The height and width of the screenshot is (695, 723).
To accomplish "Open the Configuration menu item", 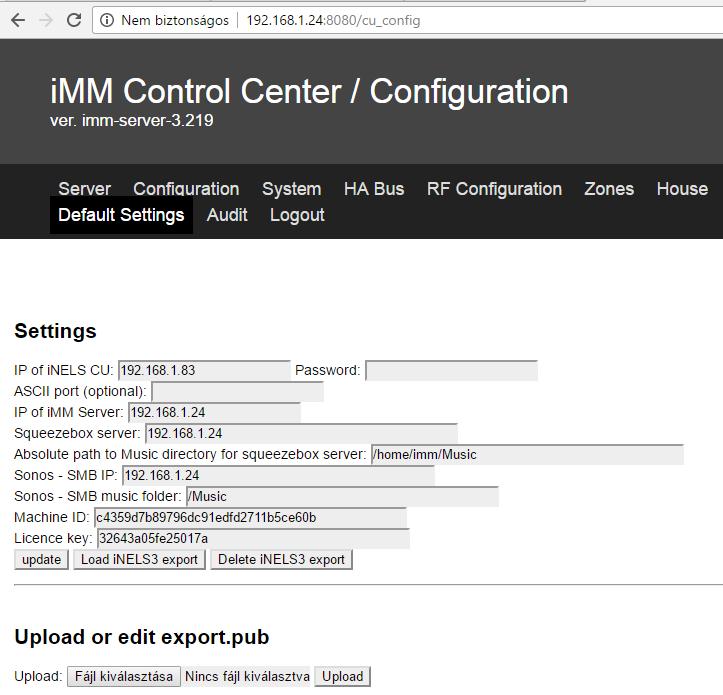I will point(186,189).
